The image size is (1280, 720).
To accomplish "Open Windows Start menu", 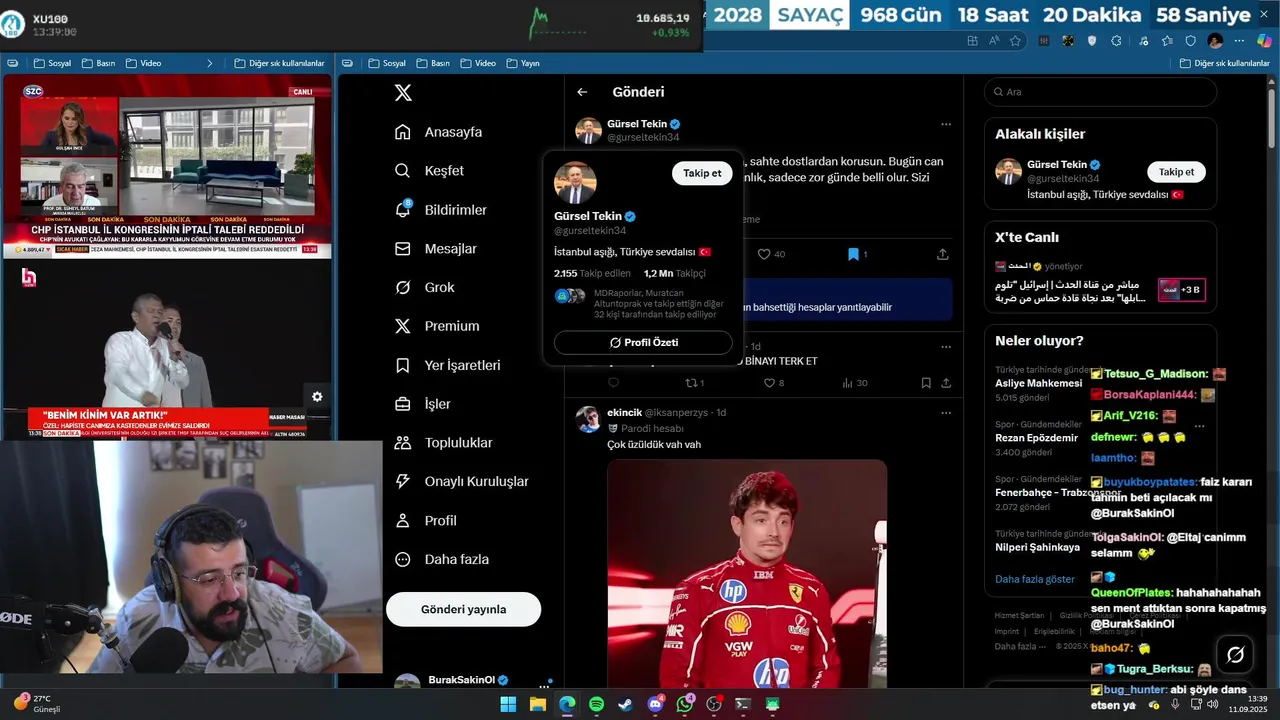I will click(x=508, y=704).
